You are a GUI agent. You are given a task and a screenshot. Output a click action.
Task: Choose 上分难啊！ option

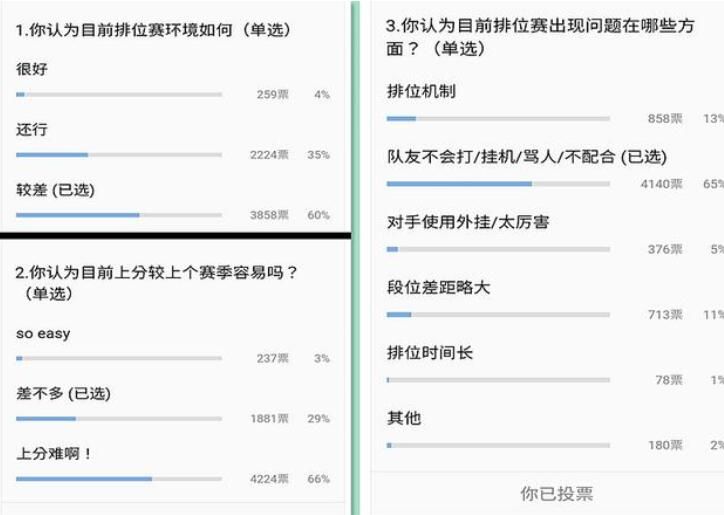click(54, 454)
